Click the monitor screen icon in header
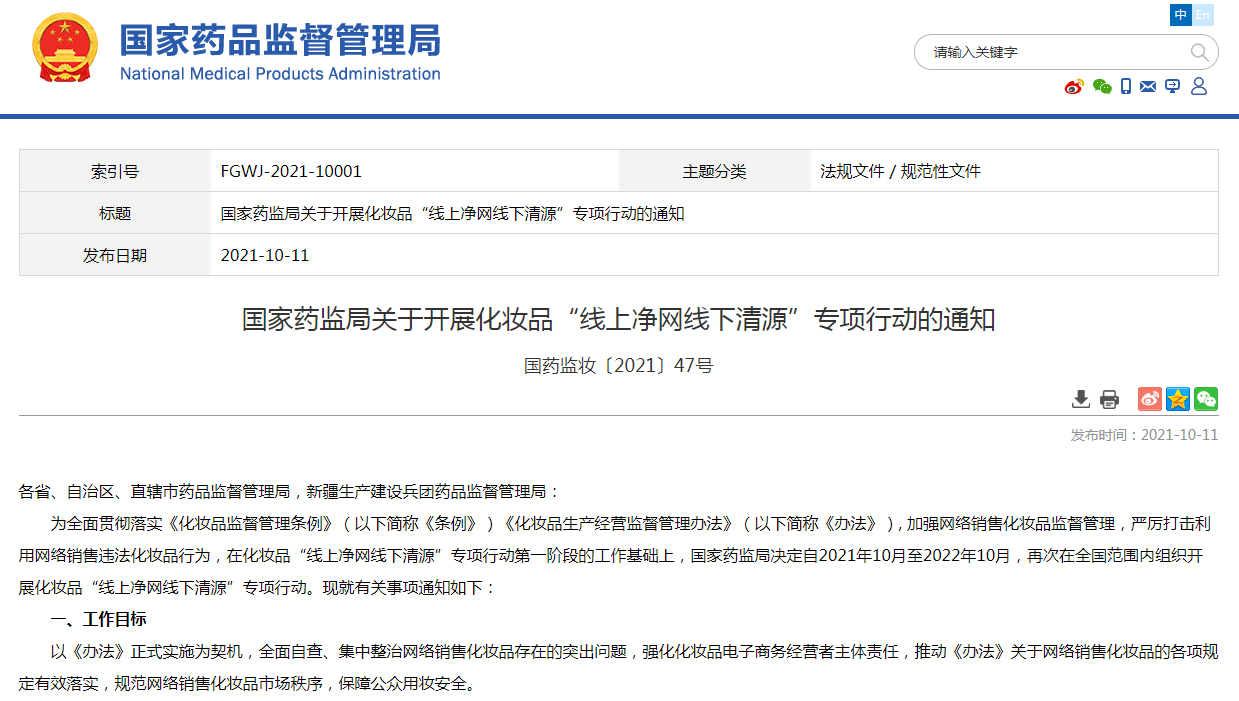Image resolution: width=1239 pixels, height=701 pixels. coord(1173,86)
